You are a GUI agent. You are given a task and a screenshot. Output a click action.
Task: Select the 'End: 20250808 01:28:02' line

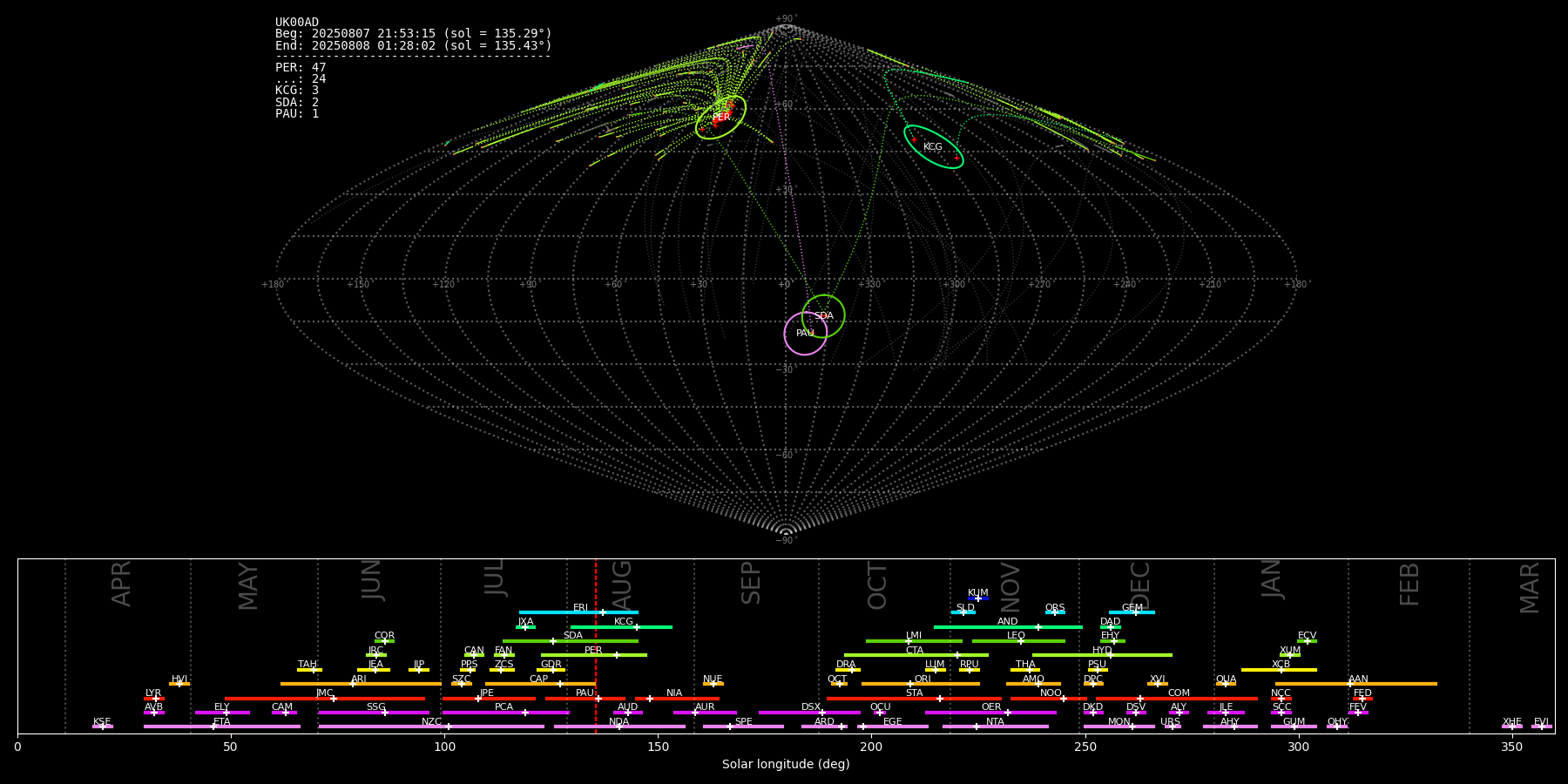(414, 45)
